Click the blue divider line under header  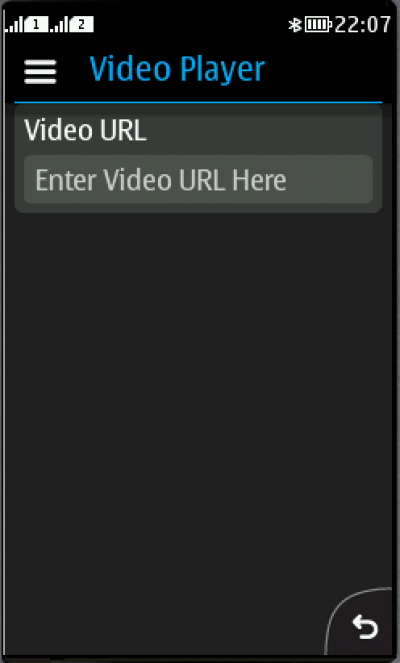pos(198,102)
